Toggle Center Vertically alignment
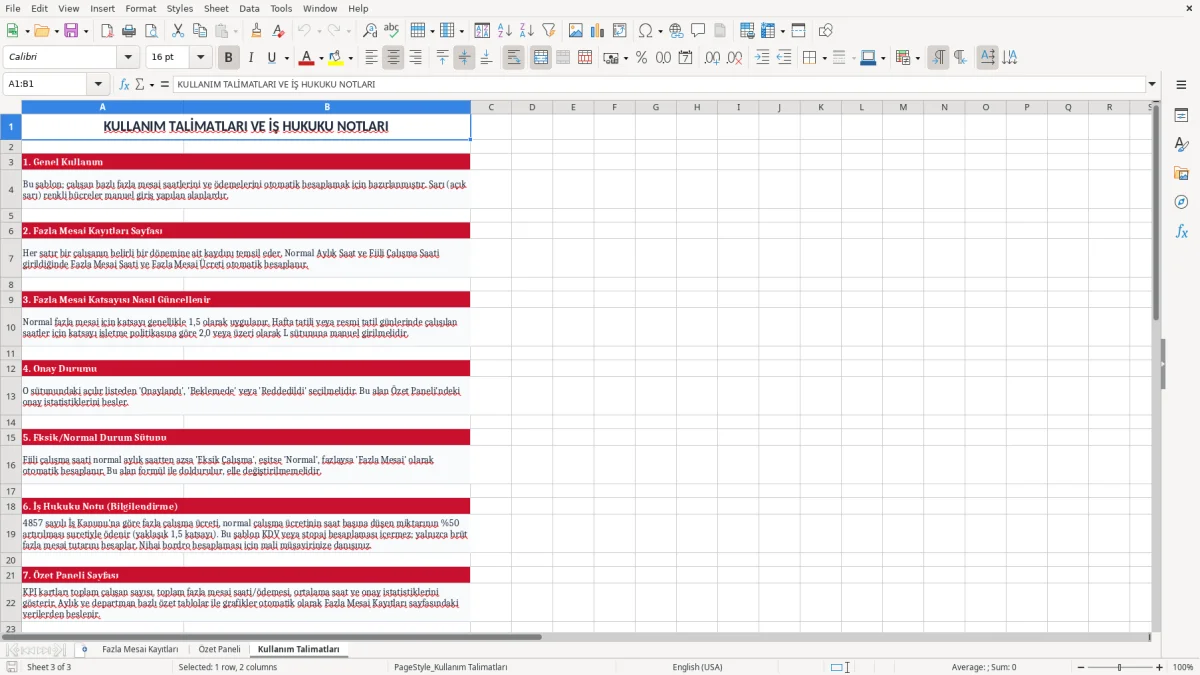The image size is (1200, 675). [464, 58]
